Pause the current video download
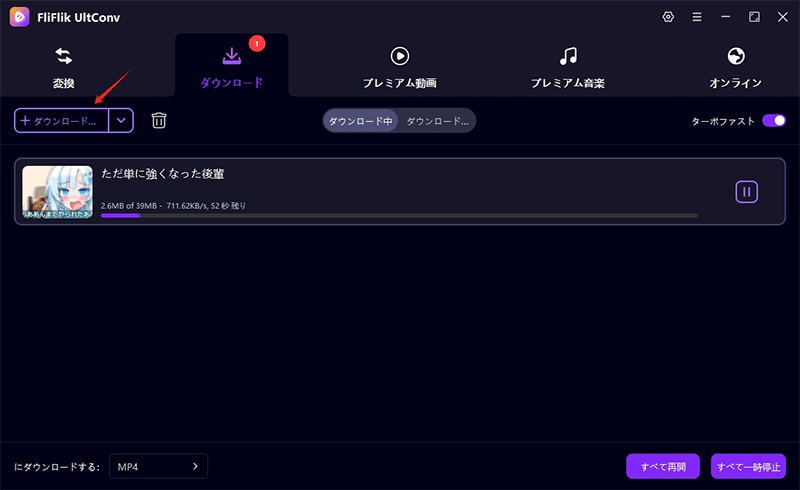The image size is (800, 490). (746, 191)
